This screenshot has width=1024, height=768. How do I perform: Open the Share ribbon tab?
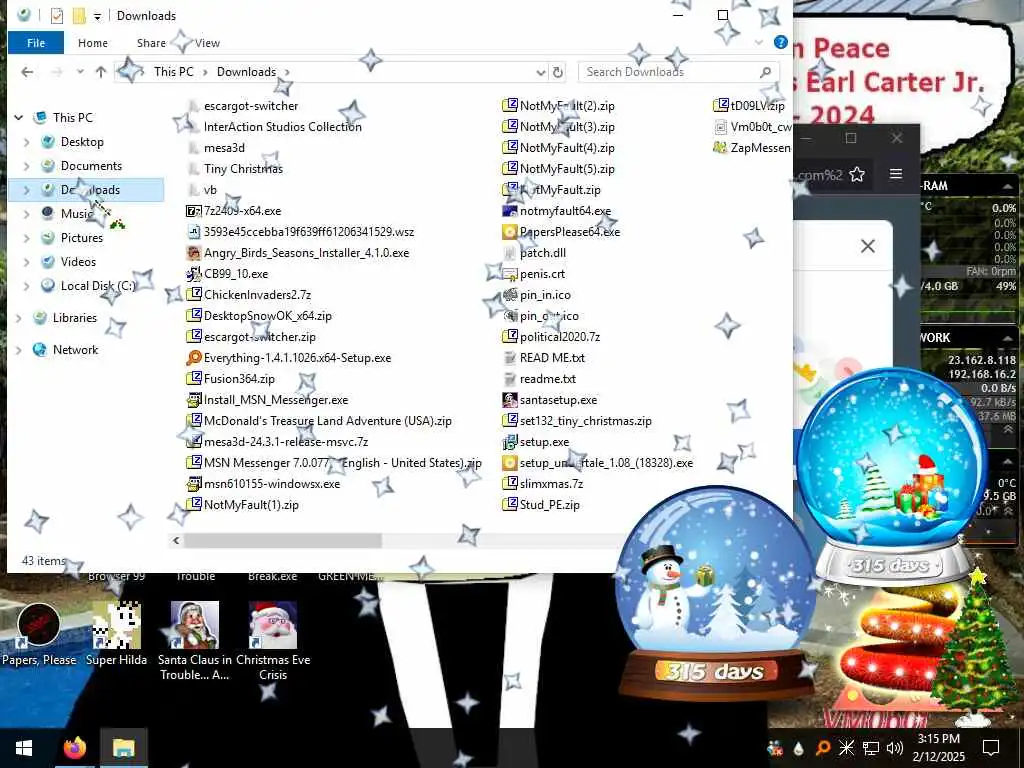[151, 43]
